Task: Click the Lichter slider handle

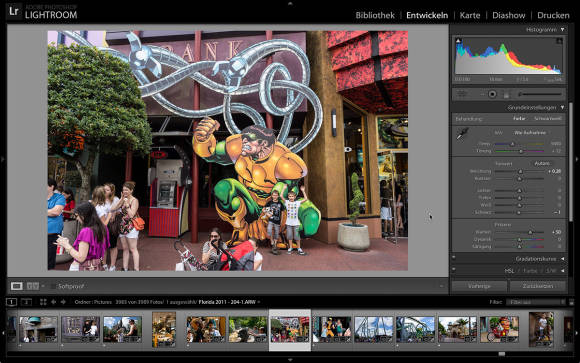Action: tap(519, 191)
